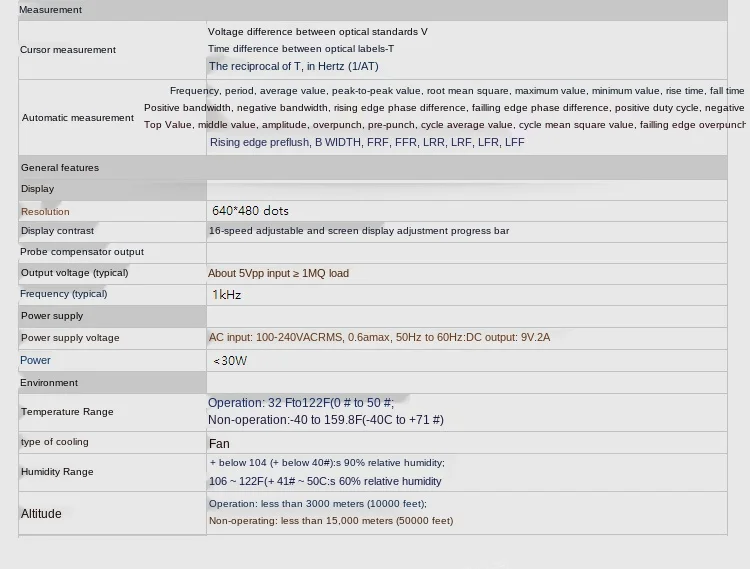This screenshot has height=569, width=750.
Task: Select the 'AC input: 100-240VACRMS' value
Action: (379, 338)
